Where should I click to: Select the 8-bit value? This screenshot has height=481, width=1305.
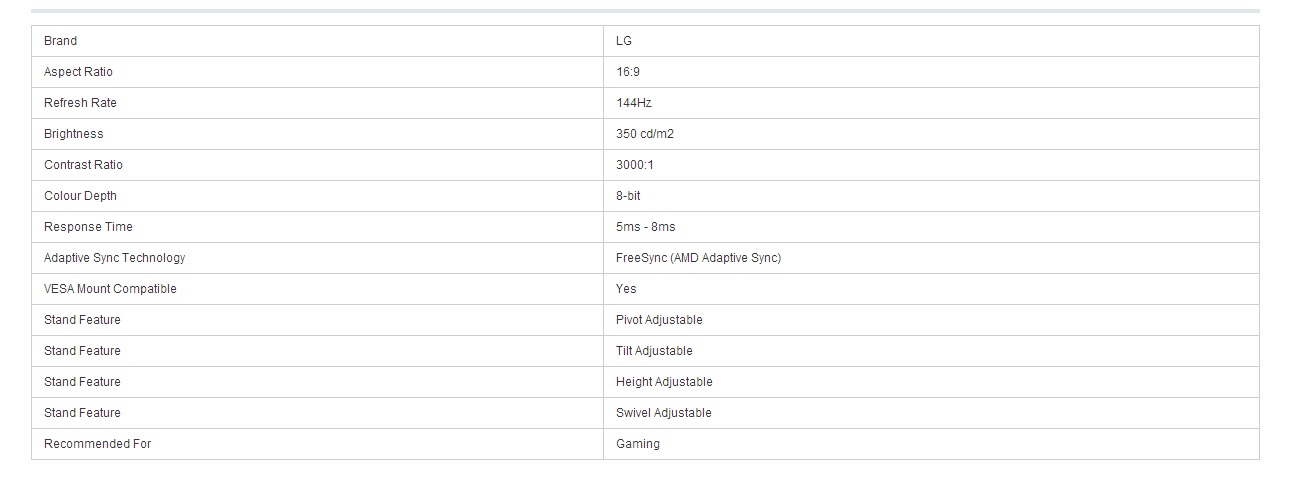pos(628,196)
